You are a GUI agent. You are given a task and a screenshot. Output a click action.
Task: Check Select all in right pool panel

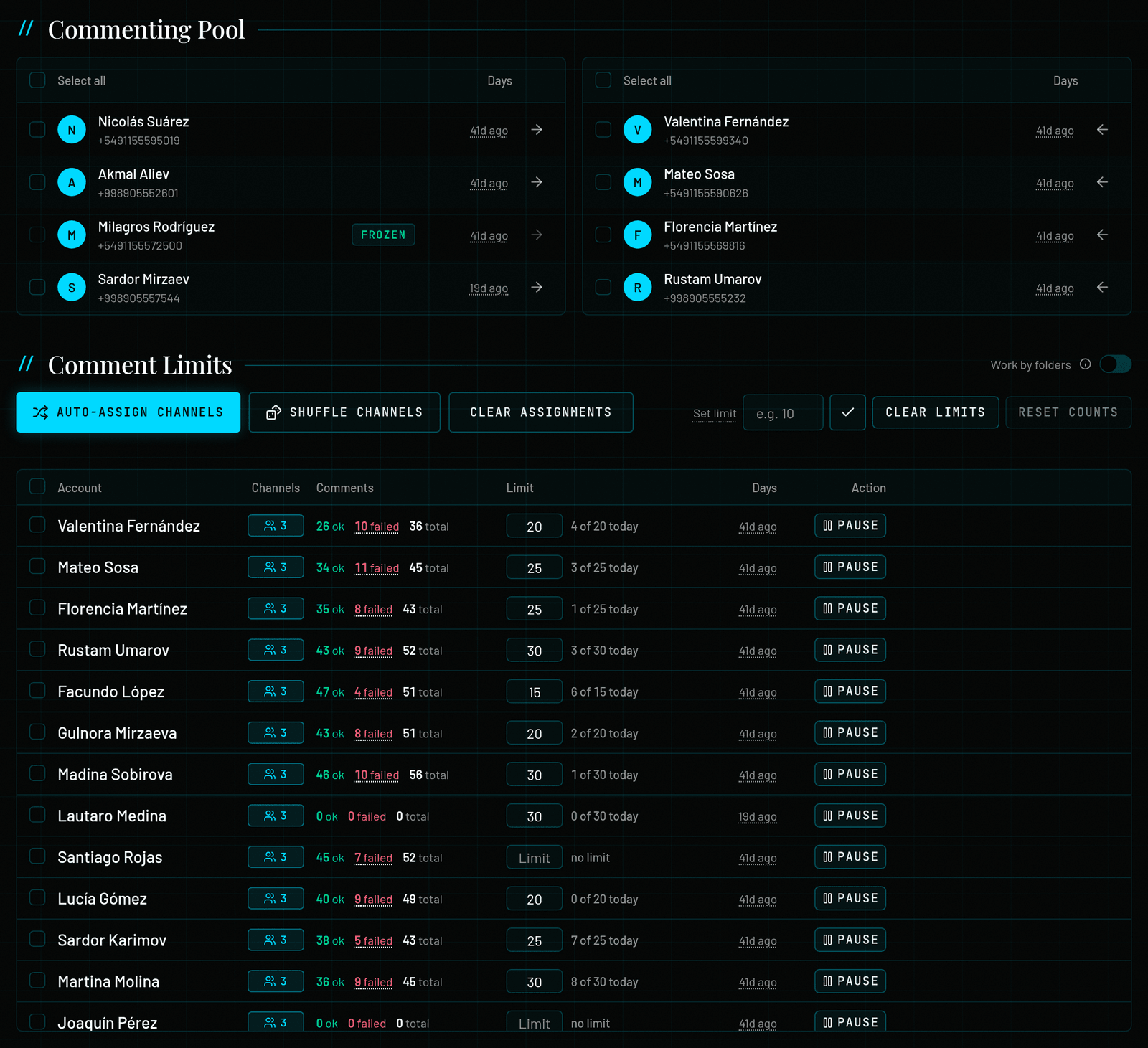[603, 80]
